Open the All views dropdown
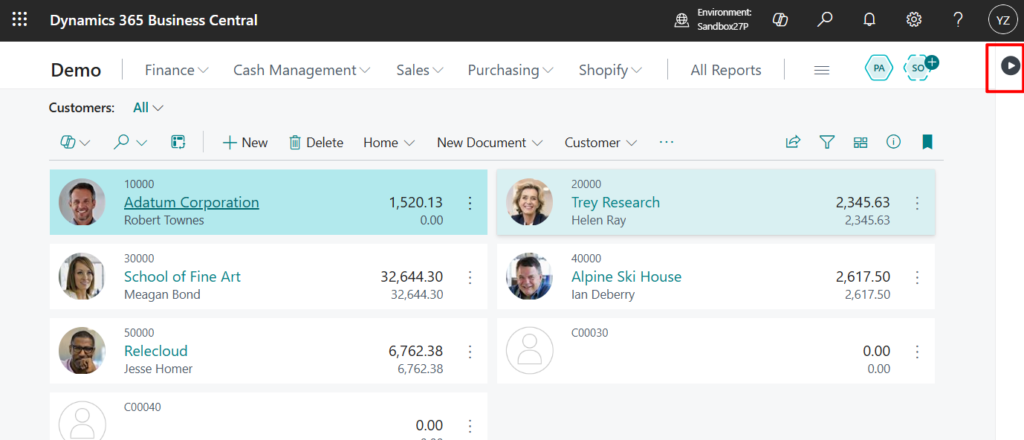This screenshot has height=440, width=1024. [148, 107]
